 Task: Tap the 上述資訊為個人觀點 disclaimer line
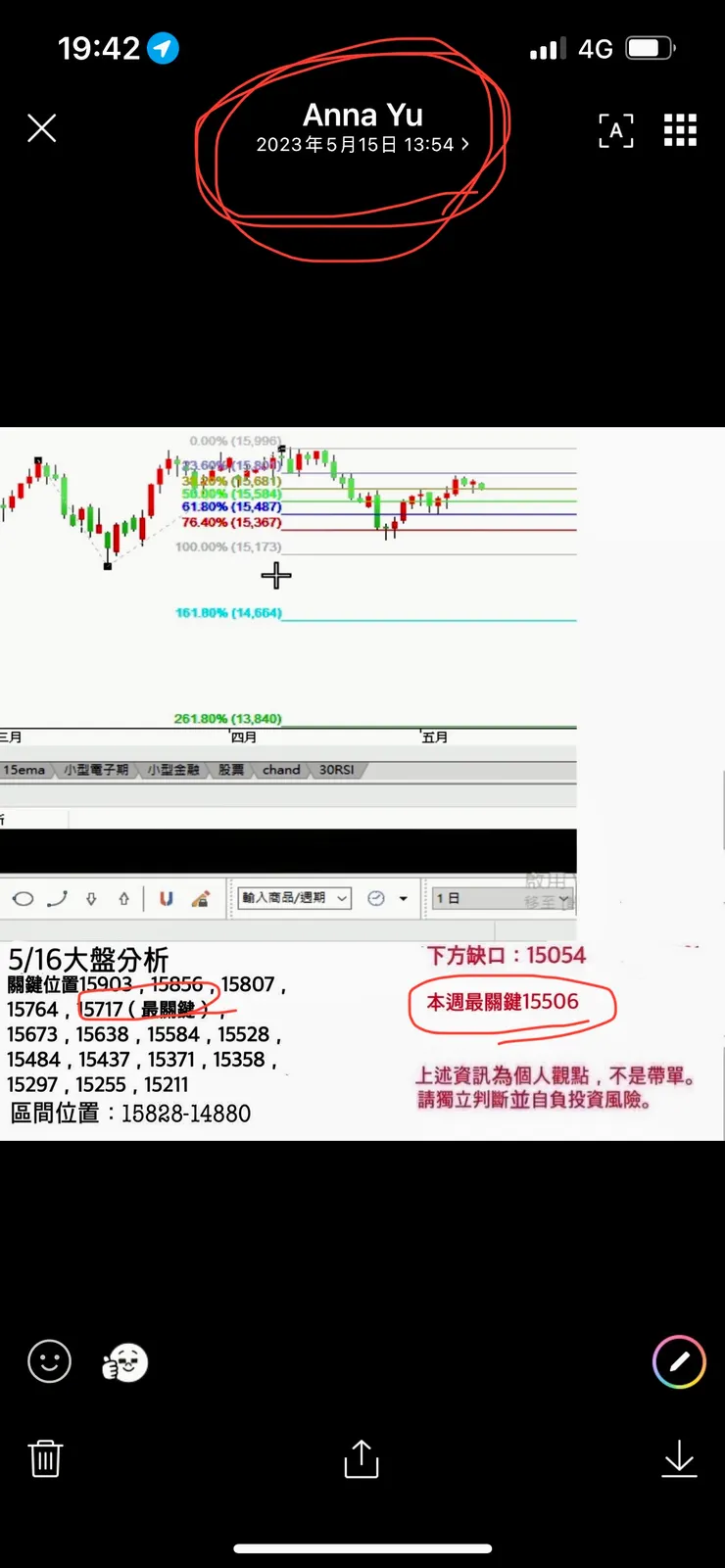click(x=556, y=1075)
